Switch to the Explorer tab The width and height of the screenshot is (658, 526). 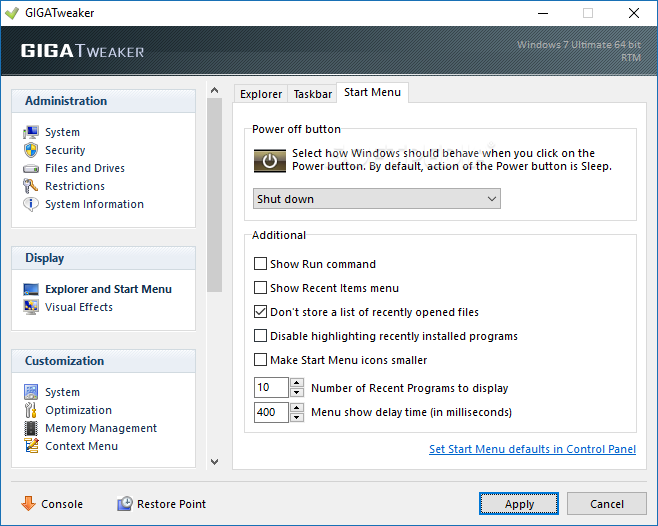[261, 94]
